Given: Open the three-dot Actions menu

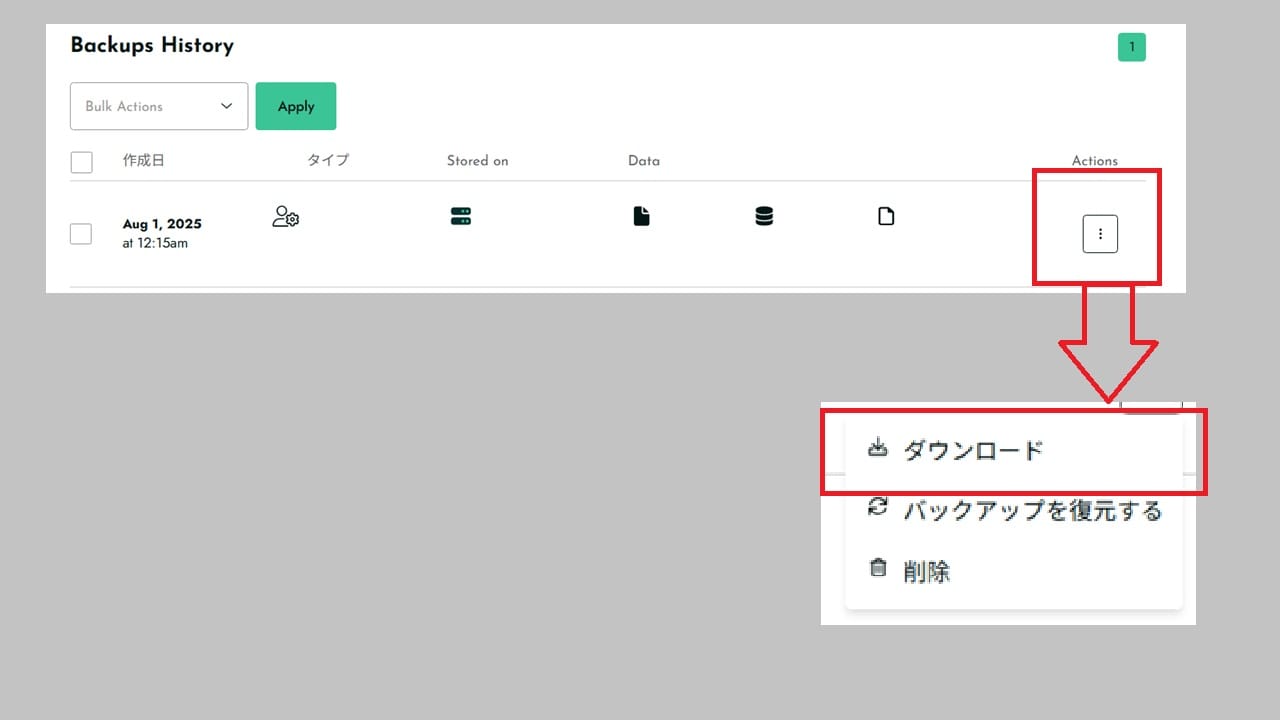Looking at the screenshot, I should pyautogui.click(x=1100, y=234).
